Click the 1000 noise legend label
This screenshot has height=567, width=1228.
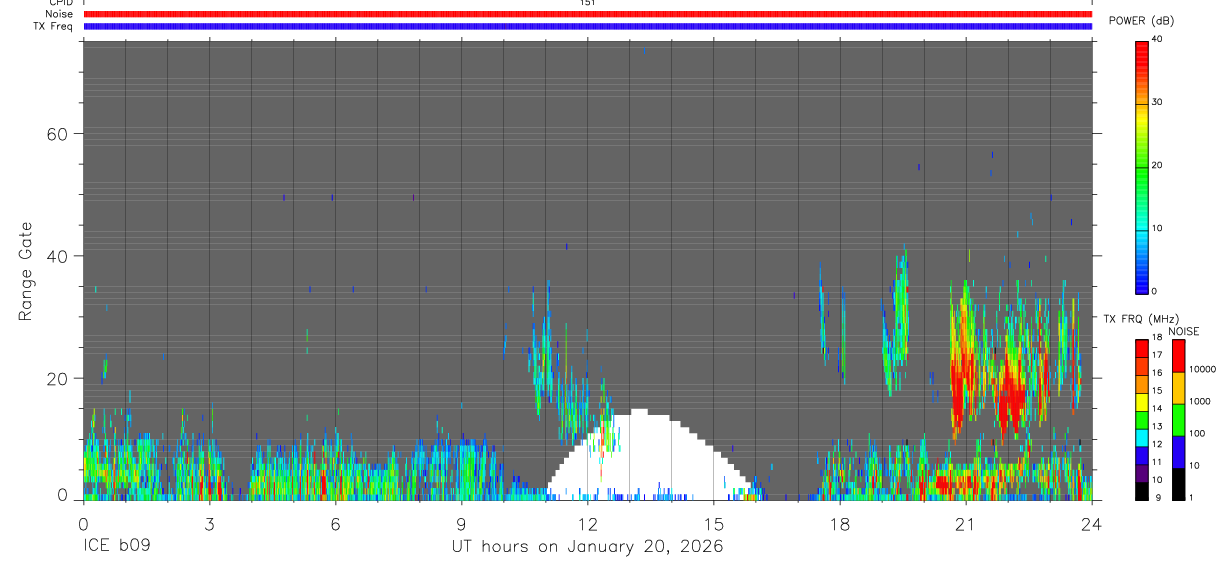coord(1199,401)
